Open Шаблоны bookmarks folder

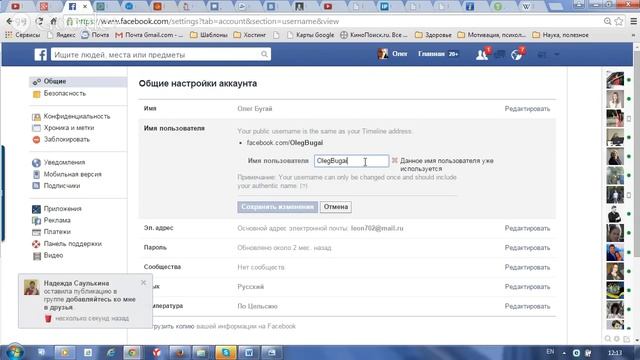point(209,35)
